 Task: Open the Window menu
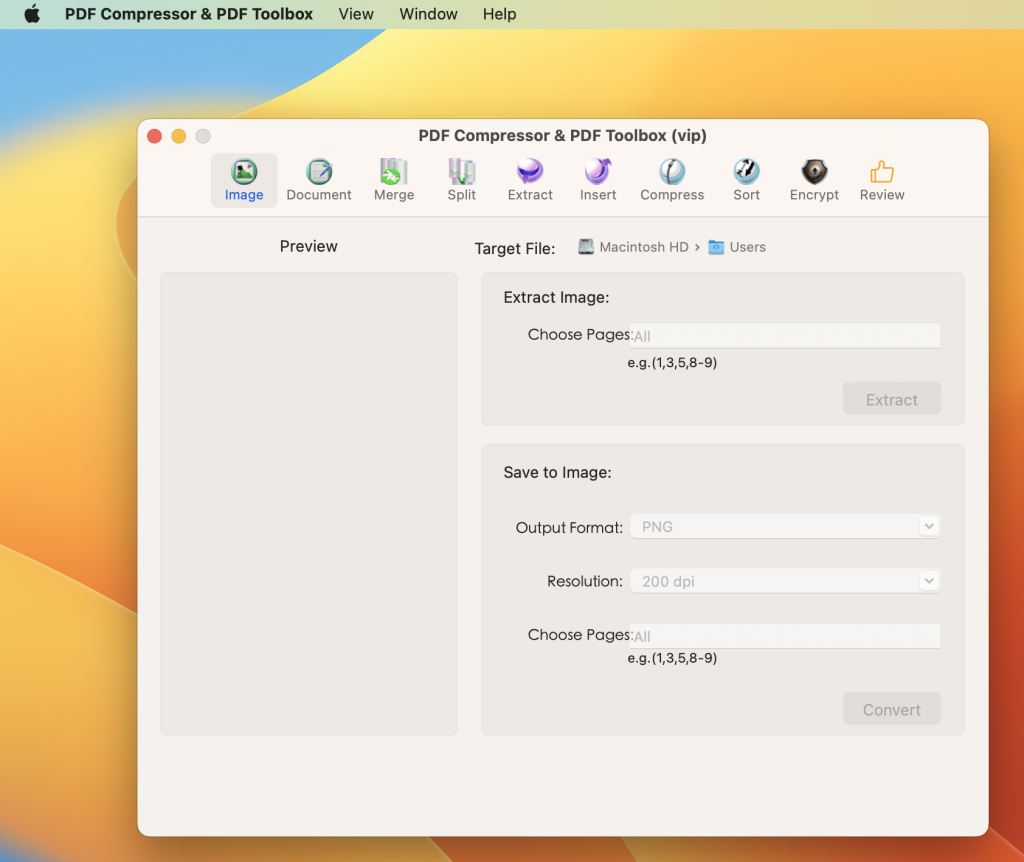click(x=428, y=14)
